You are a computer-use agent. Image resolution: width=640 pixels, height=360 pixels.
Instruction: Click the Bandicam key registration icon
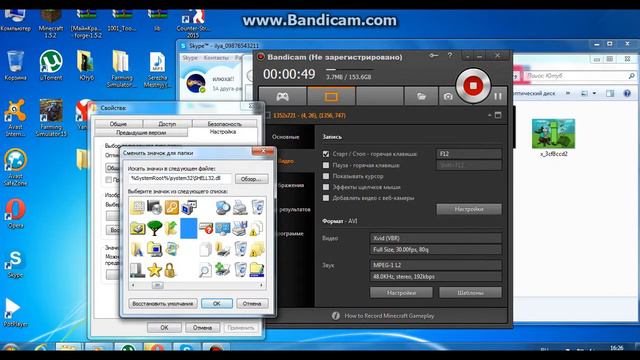(433, 56)
